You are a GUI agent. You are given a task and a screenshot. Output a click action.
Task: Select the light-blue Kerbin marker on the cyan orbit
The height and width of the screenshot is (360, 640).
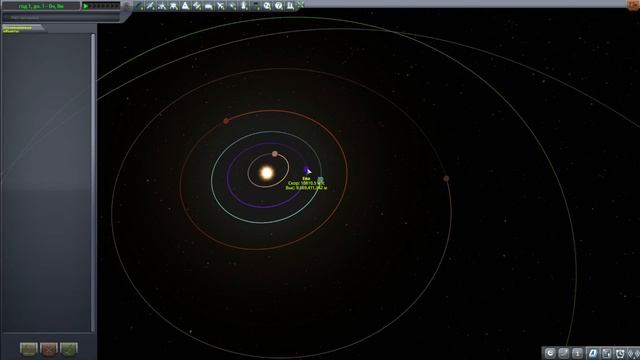321,180
